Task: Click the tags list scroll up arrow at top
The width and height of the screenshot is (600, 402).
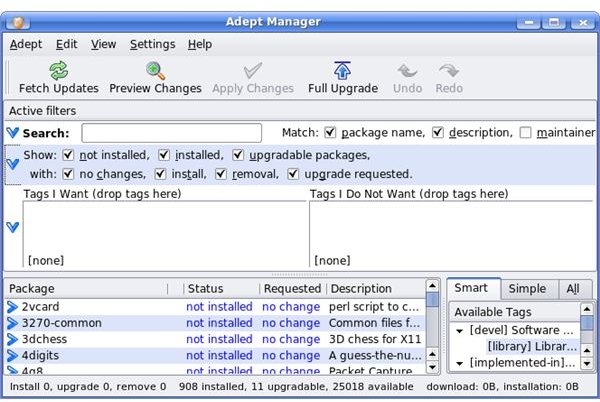Action: [x=586, y=309]
